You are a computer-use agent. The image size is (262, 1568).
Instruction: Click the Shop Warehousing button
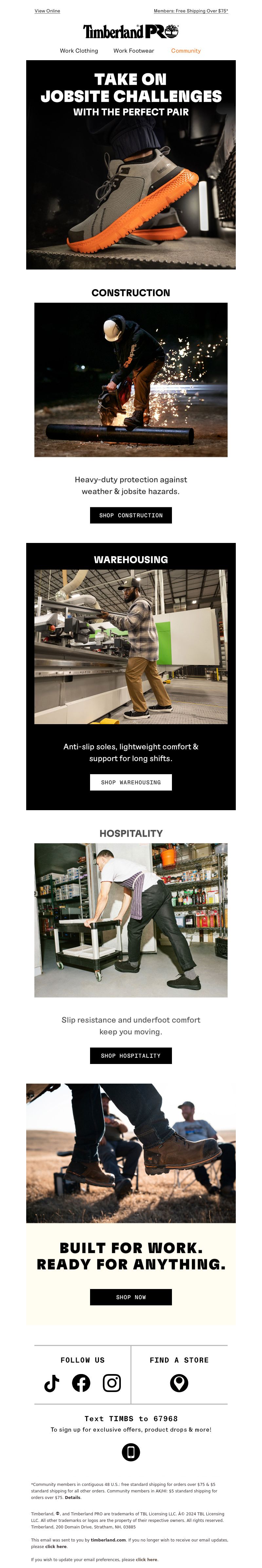131,782
